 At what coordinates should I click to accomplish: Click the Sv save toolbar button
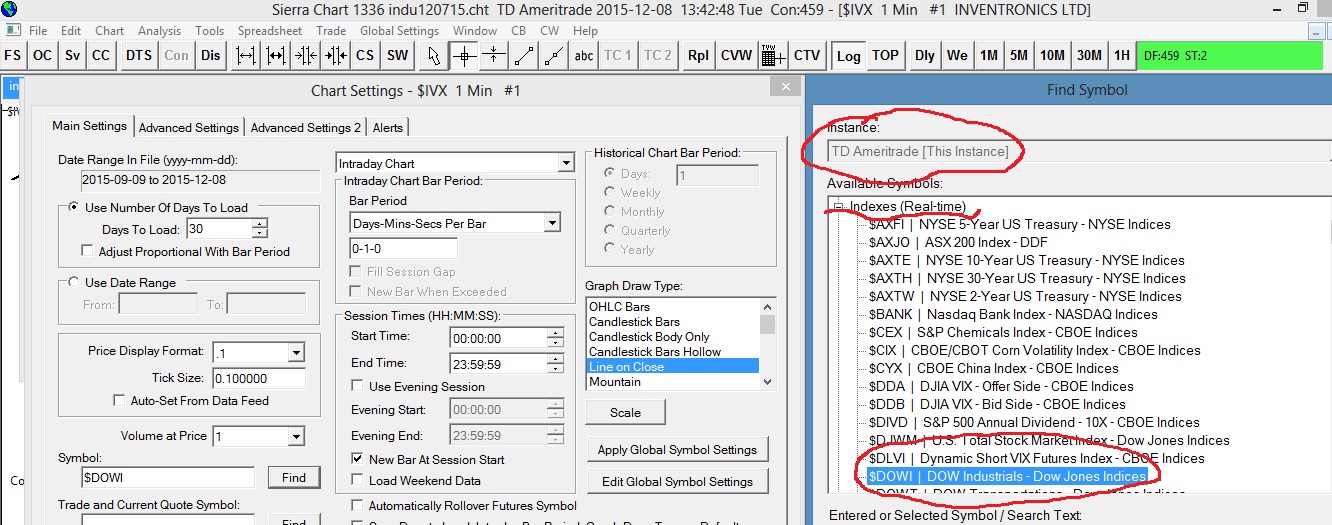click(72, 55)
